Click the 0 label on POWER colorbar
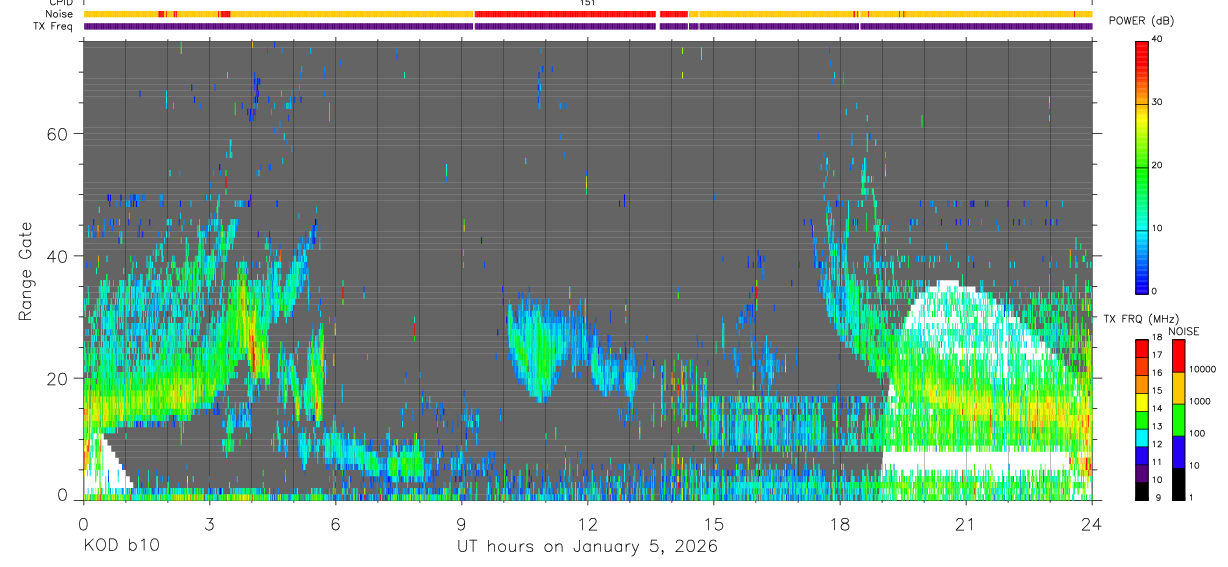The width and height of the screenshot is (1228, 567). click(1154, 291)
